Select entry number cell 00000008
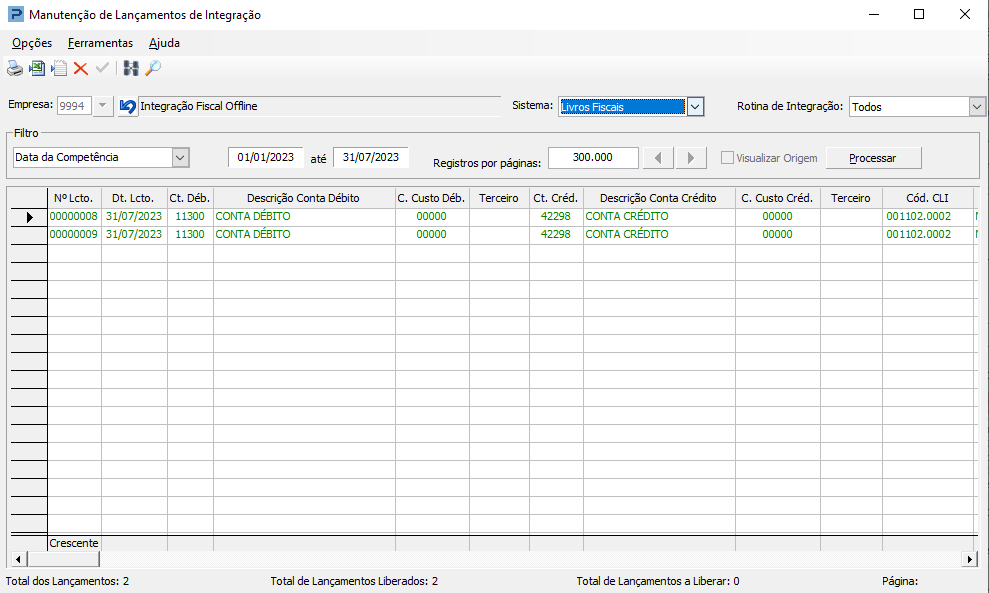This screenshot has width=989, height=593. click(74, 216)
